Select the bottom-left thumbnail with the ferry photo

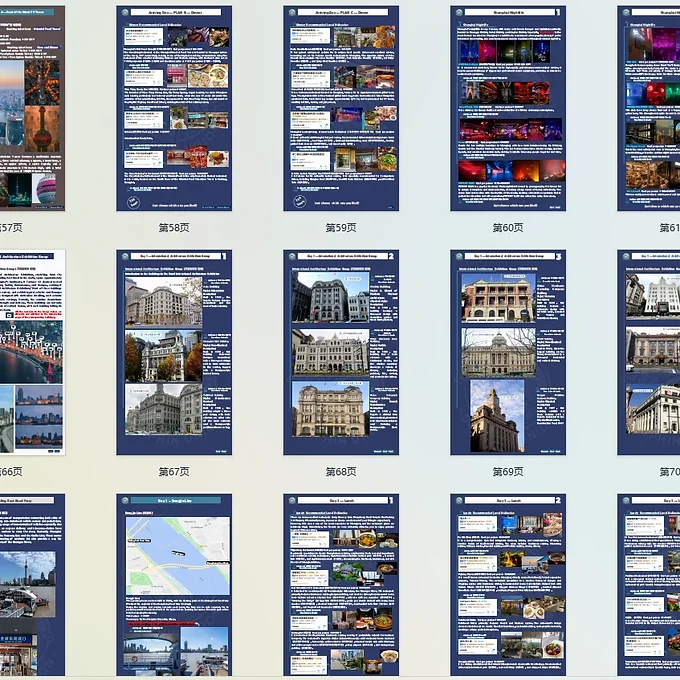[x=32, y=585]
